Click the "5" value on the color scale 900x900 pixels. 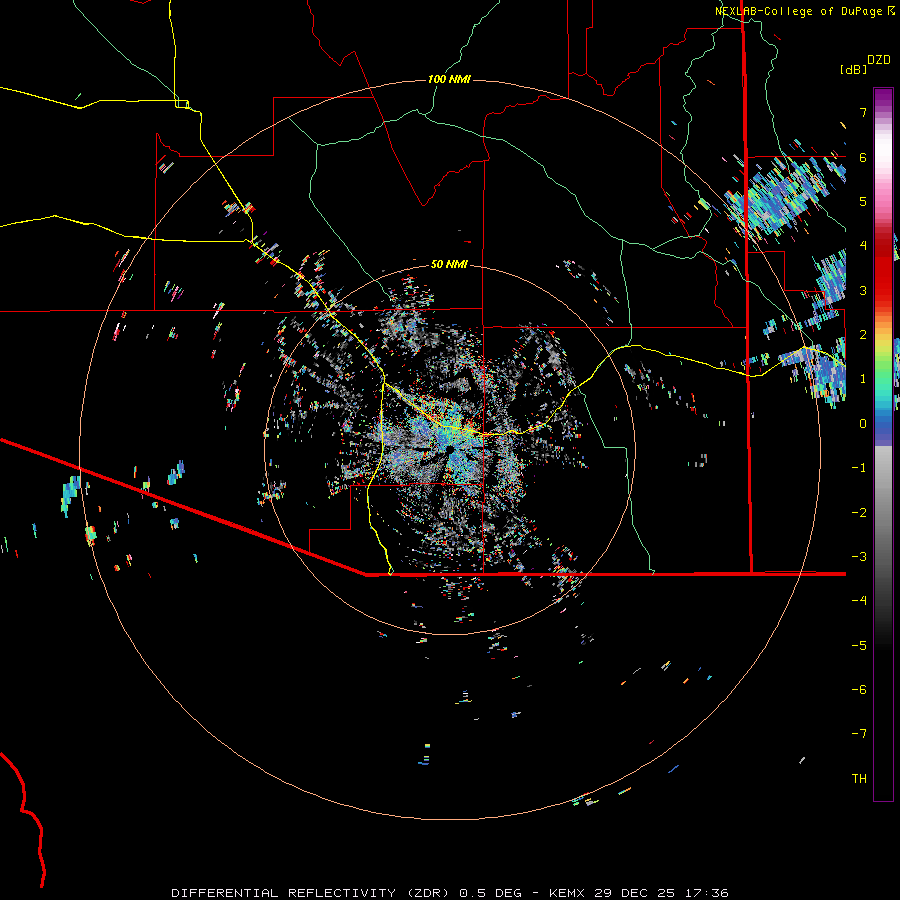pyautogui.click(x=863, y=201)
